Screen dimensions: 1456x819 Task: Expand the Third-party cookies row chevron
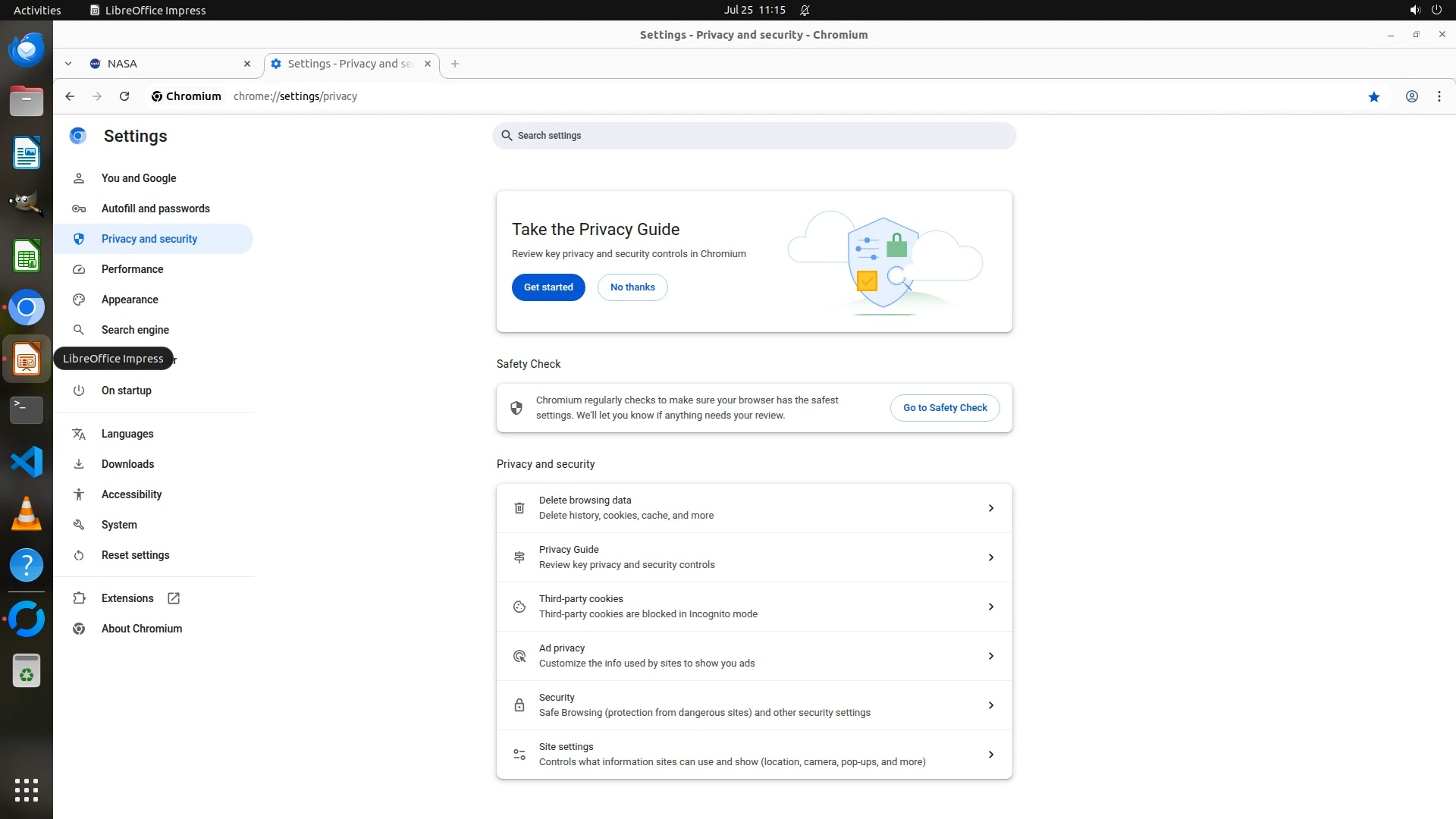[x=990, y=607]
